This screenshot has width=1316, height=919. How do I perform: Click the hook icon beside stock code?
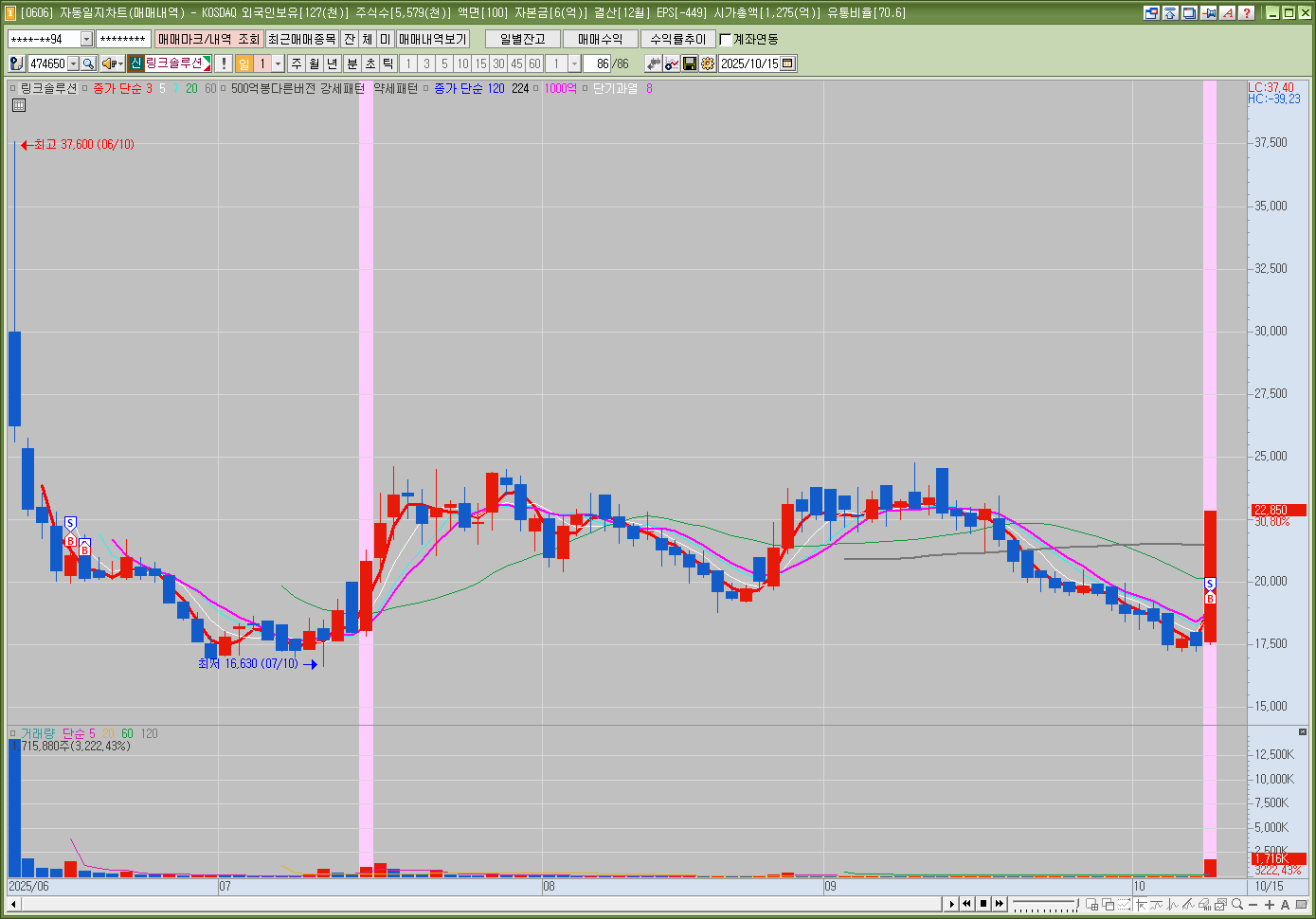click(16, 63)
